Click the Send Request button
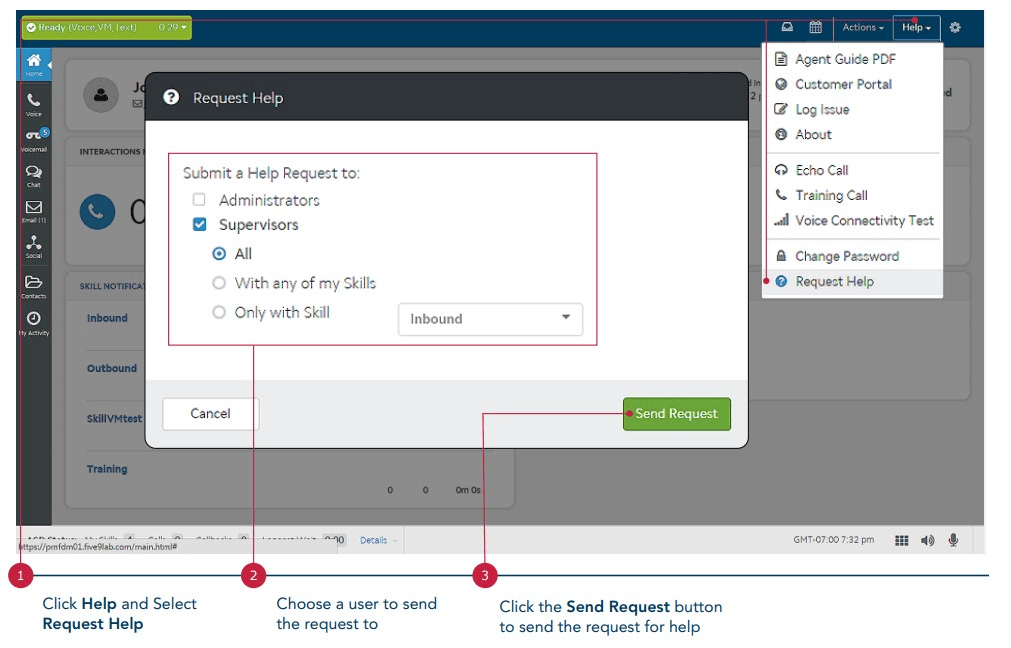Image resolution: width=1011 pixels, height=648 pixels. 677,414
